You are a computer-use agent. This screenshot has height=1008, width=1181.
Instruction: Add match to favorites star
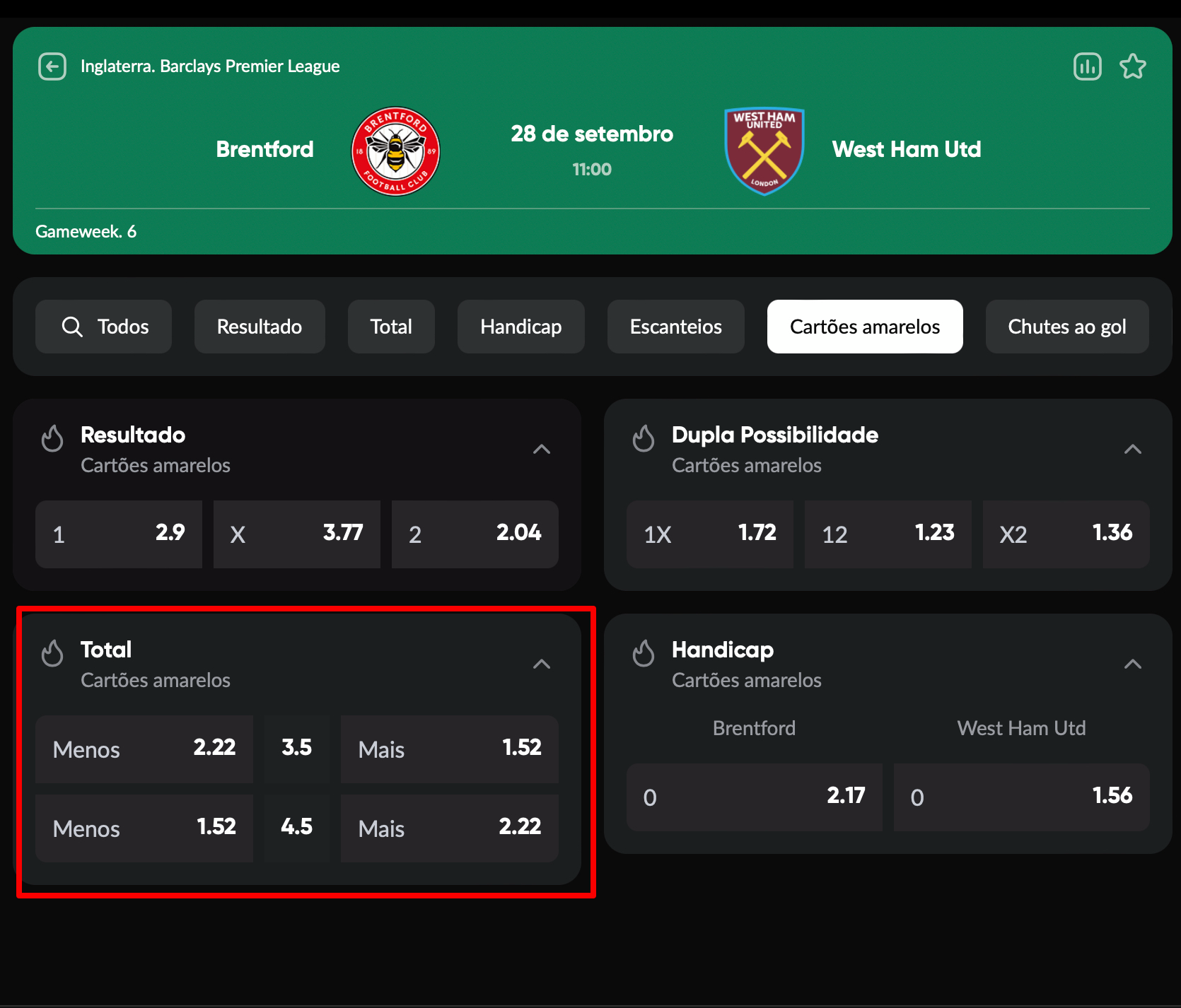pos(1133,66)
